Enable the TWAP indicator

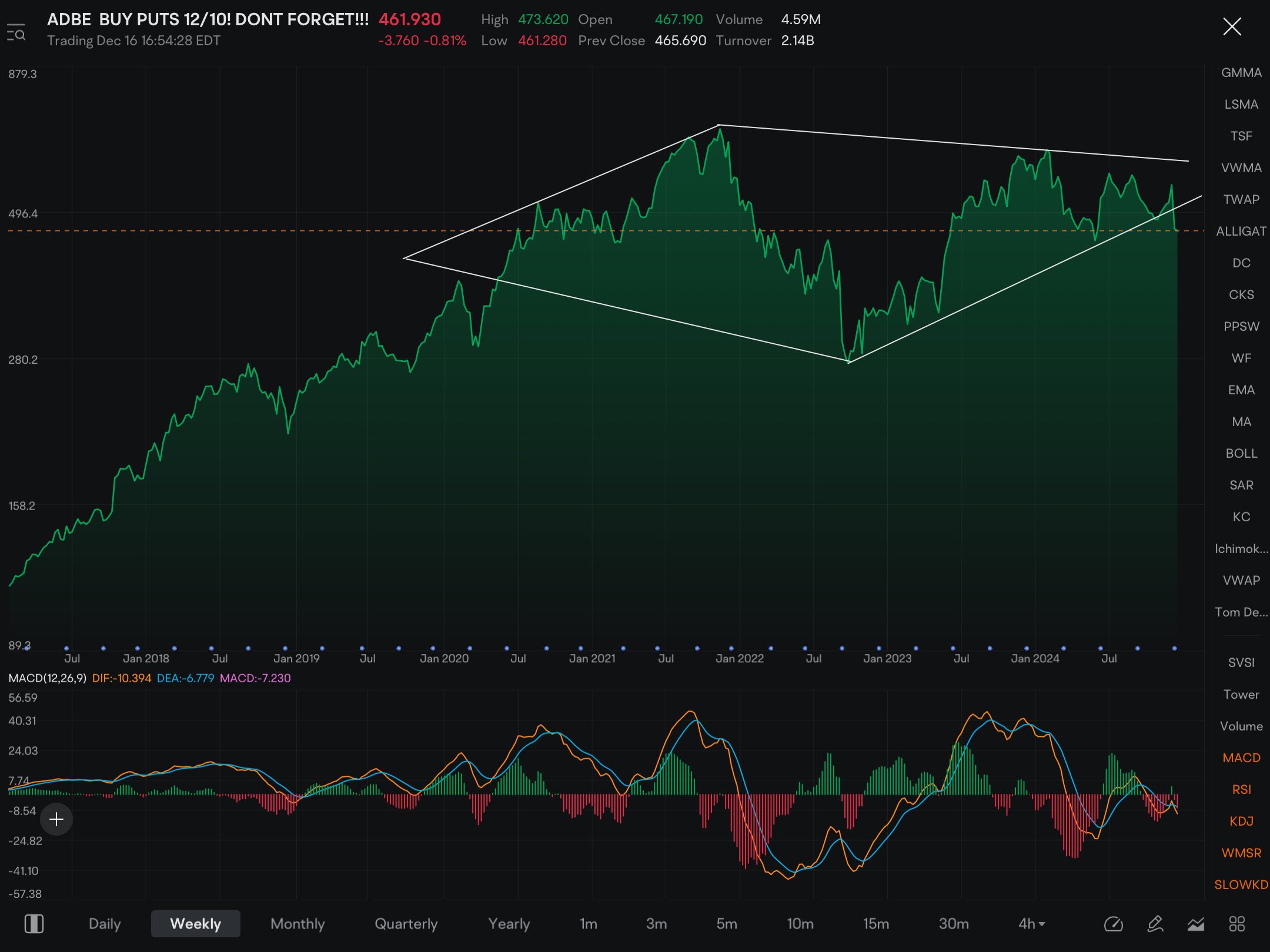click(x=1241, y=200)
